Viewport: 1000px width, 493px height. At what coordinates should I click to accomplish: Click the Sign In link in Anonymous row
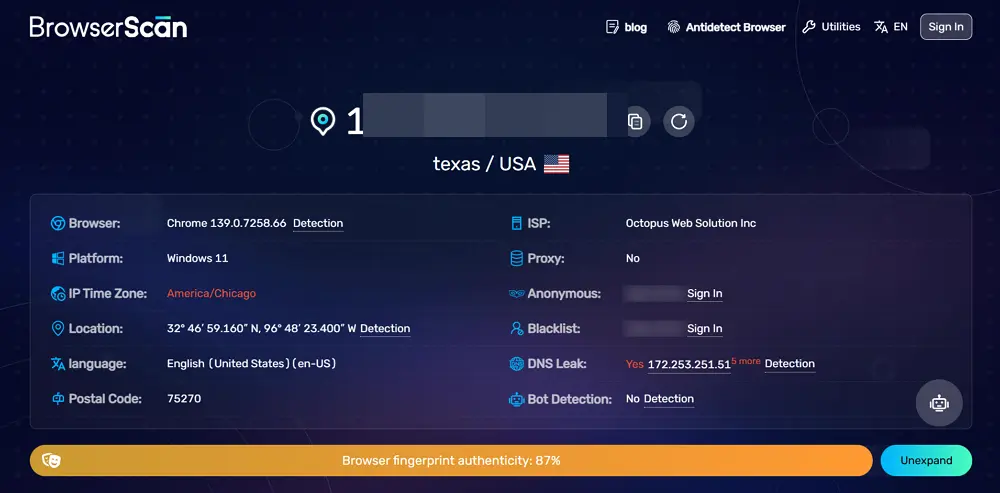click(704, 294)
